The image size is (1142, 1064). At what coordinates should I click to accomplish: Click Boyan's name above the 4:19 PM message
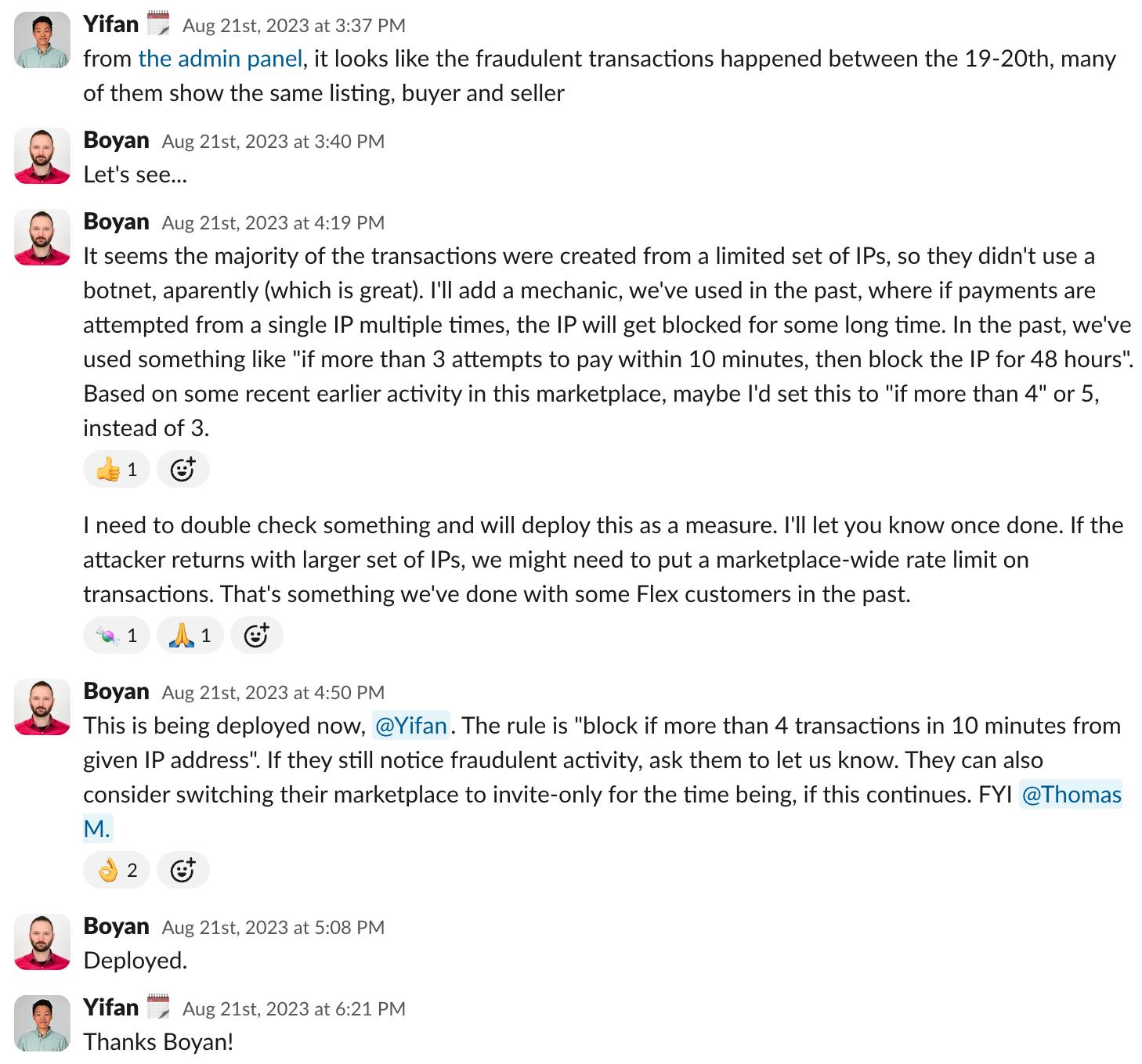coord(115,222)
